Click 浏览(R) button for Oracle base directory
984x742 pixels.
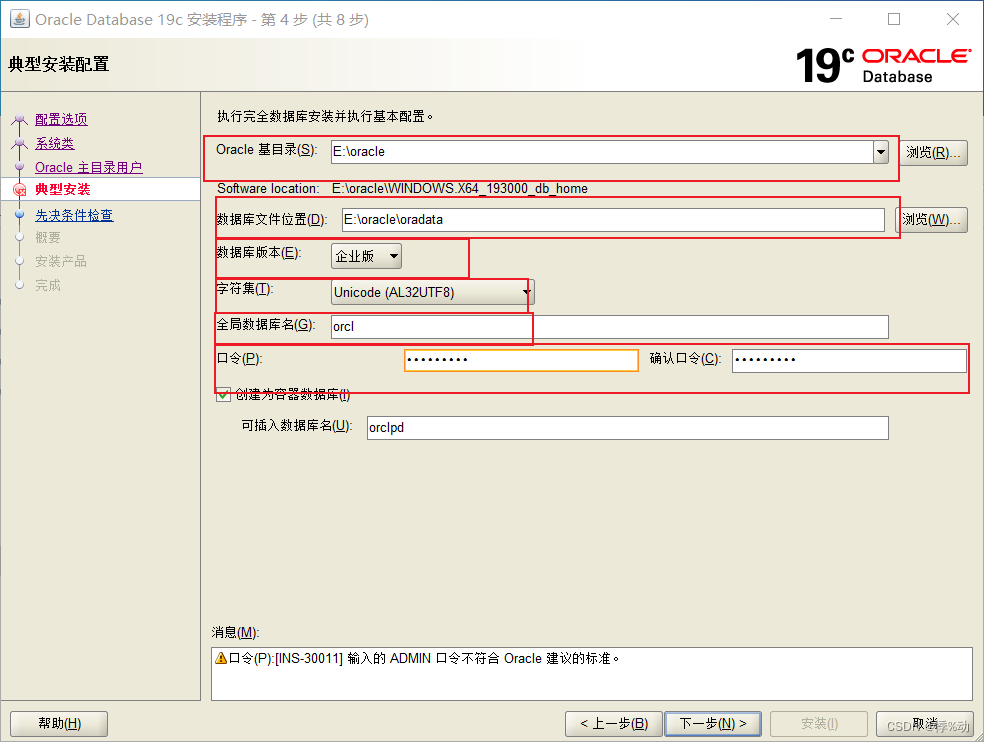coord(934,153)
